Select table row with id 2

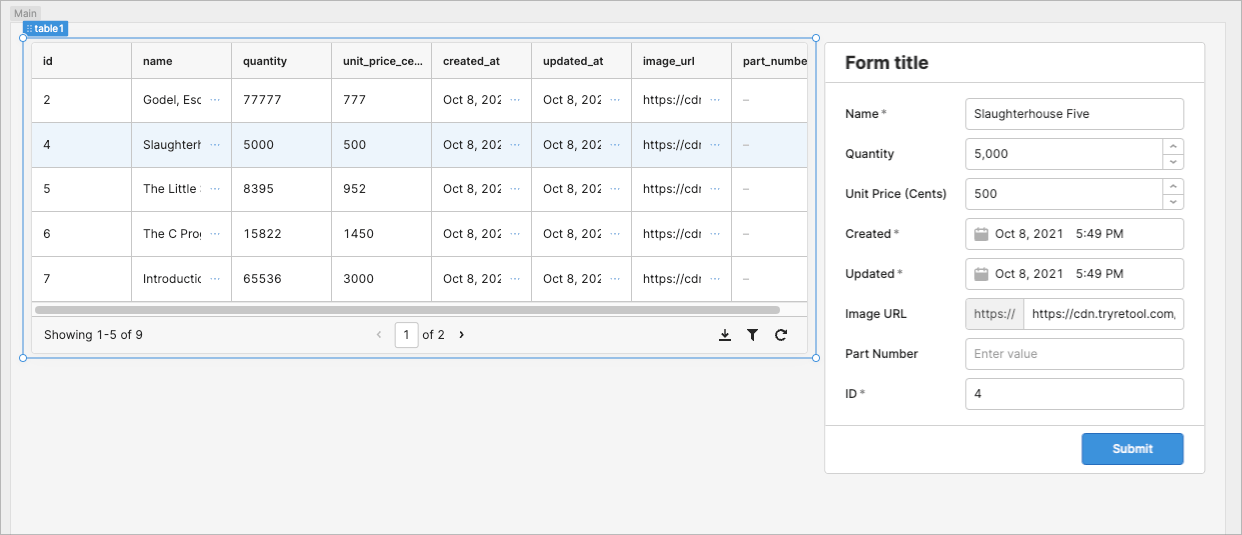419,100
